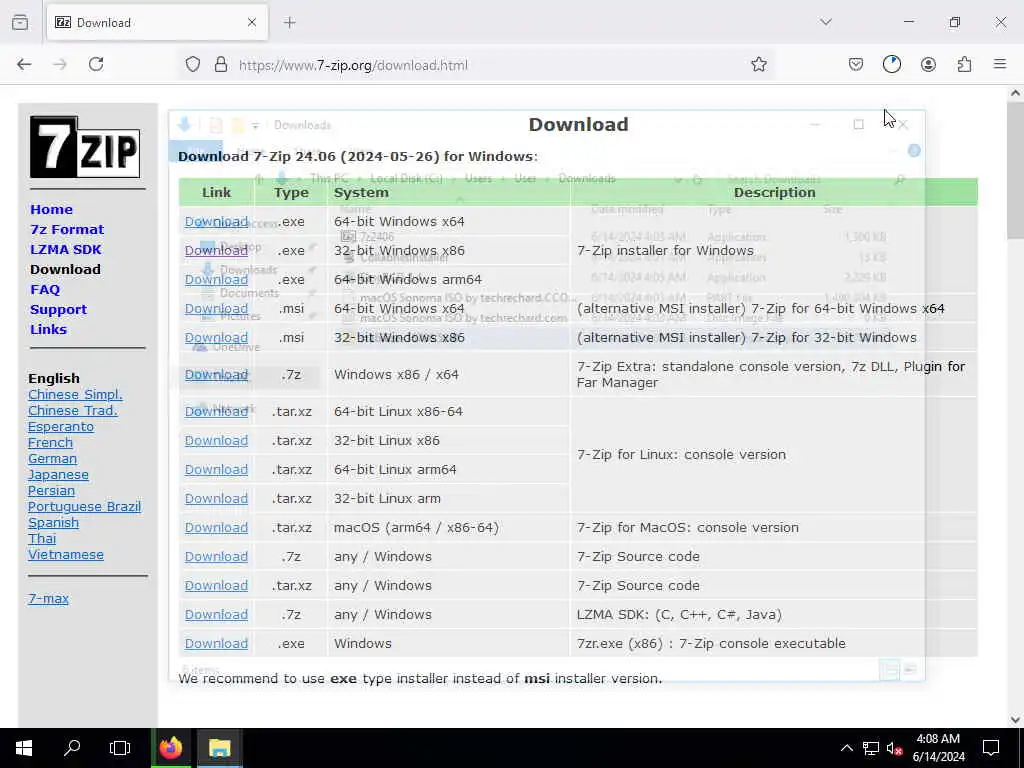Open the notification center icon
Viewport: 1024px width, 768px height.
[991, 748]
